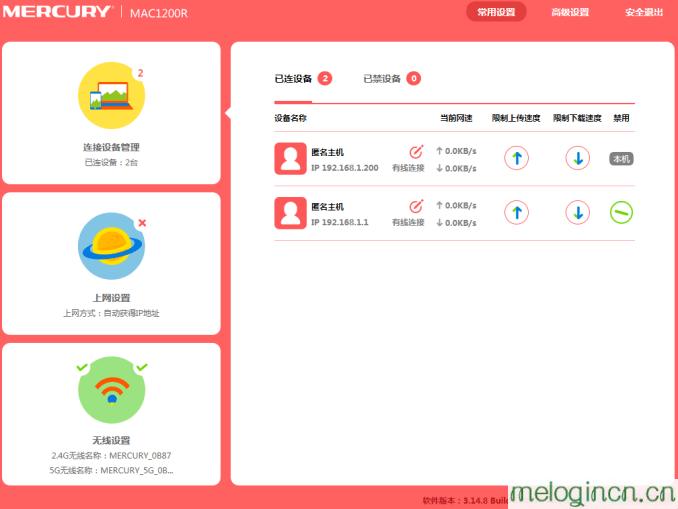Viewport: 678px width, 509px height.
Task: Select the 常用设置 menu
Action: tap(496, 12)
